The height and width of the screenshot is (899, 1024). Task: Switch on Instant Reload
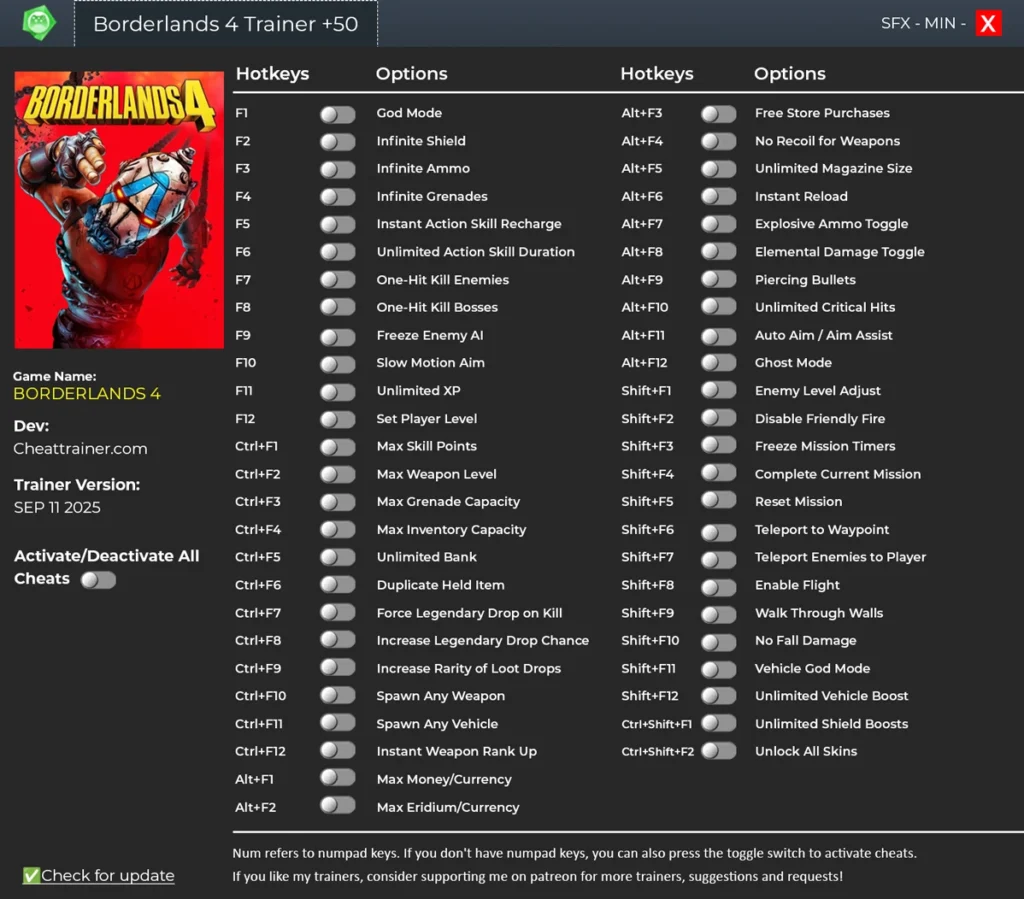[718, 197]
